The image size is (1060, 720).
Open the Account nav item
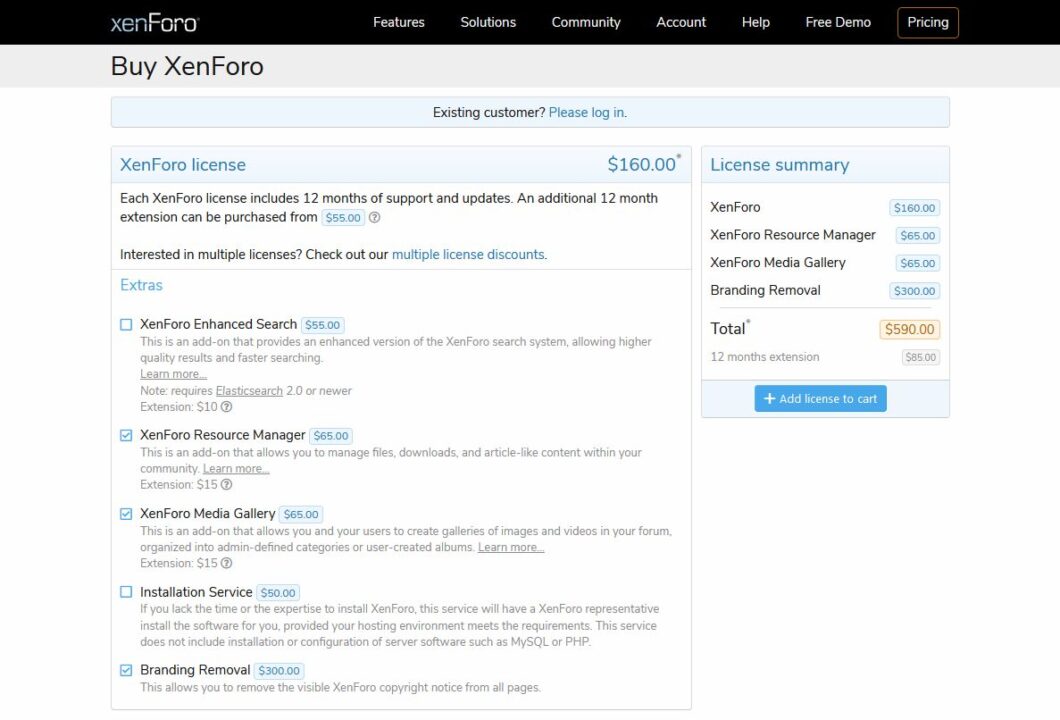[681, 22]
